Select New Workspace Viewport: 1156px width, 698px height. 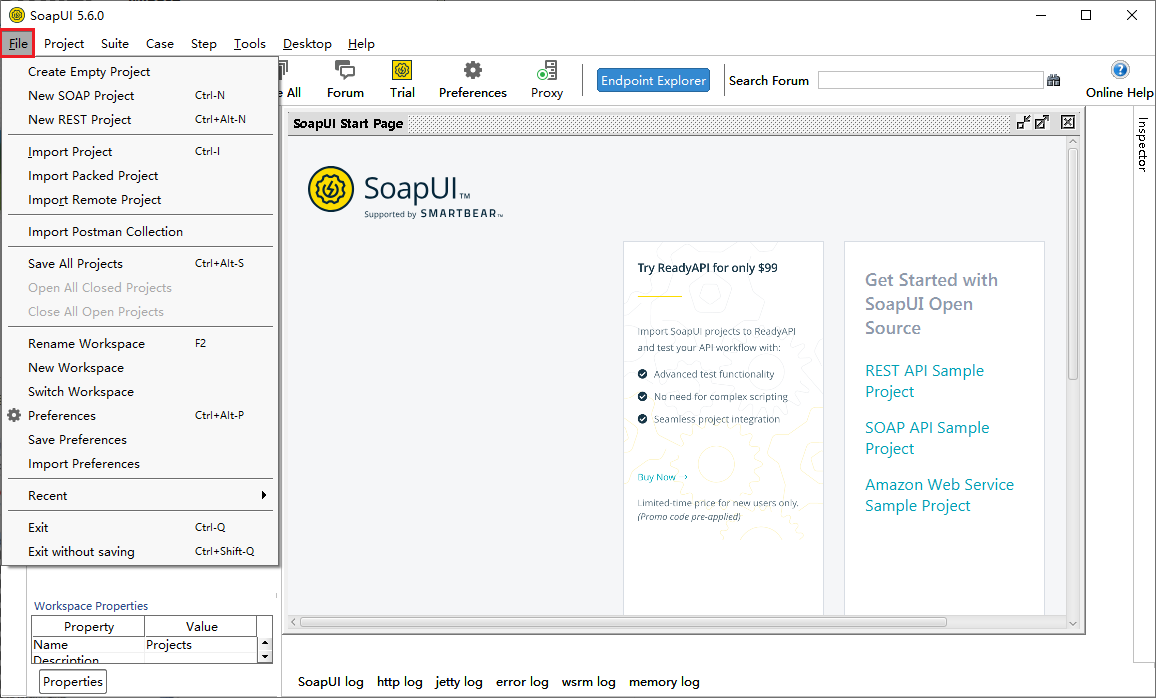click(140, 368)
